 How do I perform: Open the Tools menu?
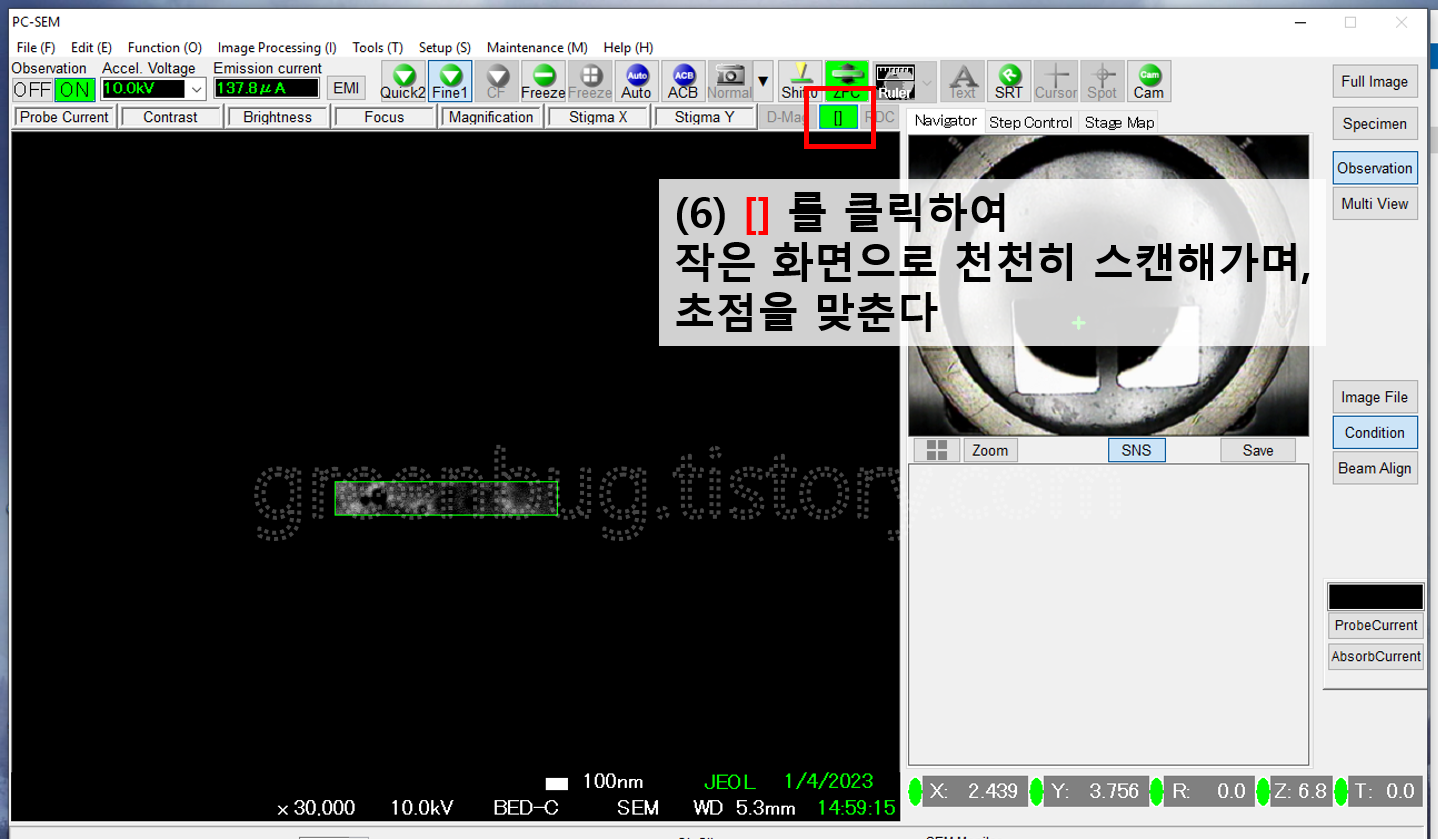pos(378,47)
